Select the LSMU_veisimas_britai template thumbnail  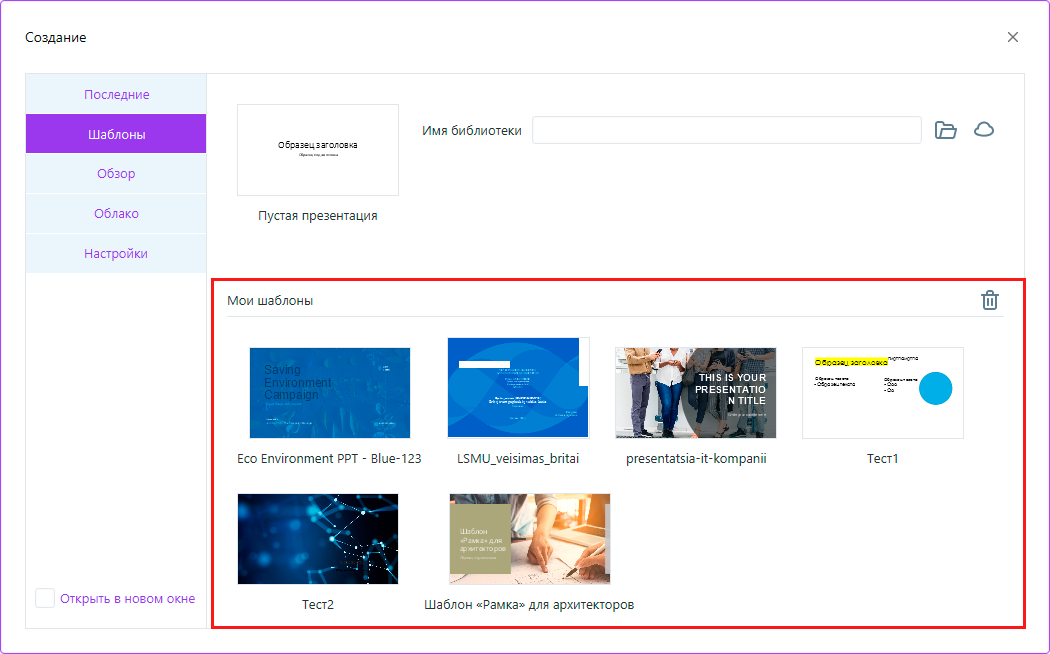517,387
